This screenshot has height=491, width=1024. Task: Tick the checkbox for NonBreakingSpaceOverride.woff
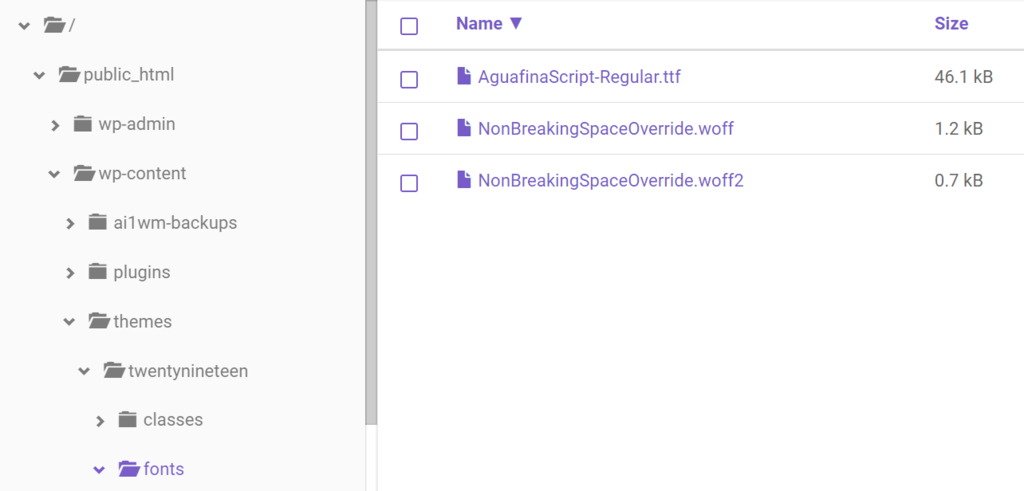point(409,131)
